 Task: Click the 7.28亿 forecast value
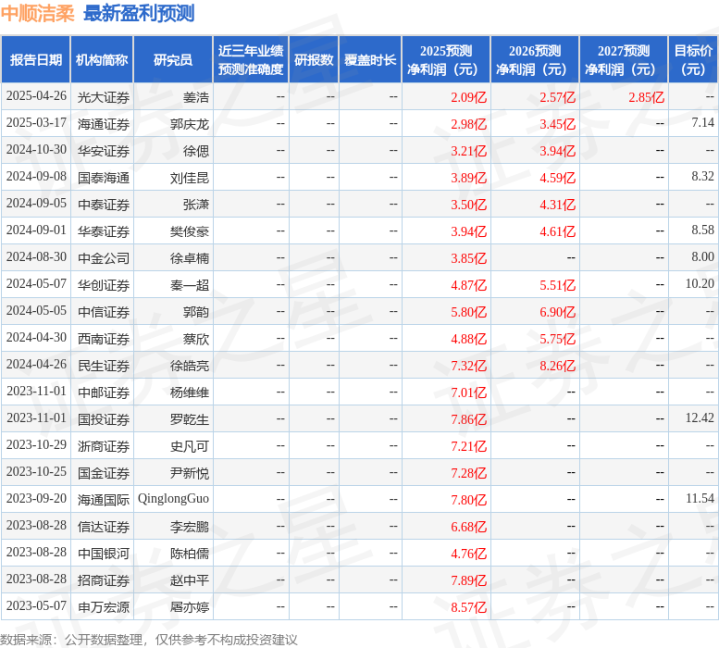(469, 473)
